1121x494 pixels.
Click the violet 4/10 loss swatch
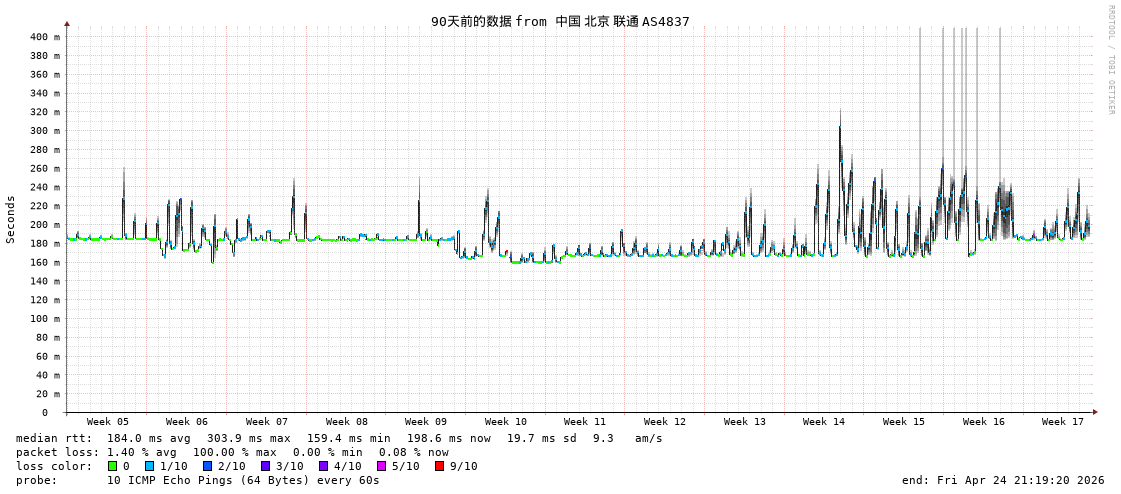tap(323, 466)
